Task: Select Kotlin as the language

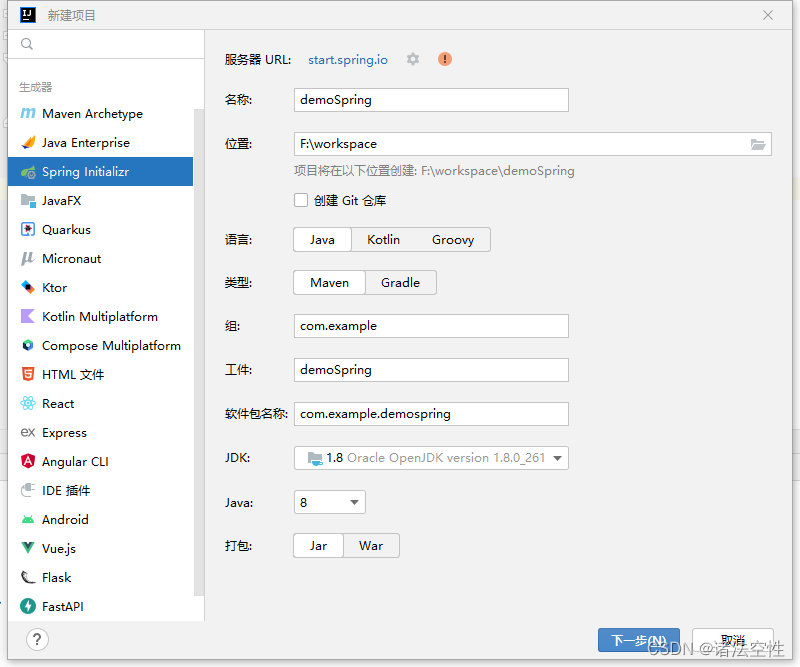Action: point(384,239)
